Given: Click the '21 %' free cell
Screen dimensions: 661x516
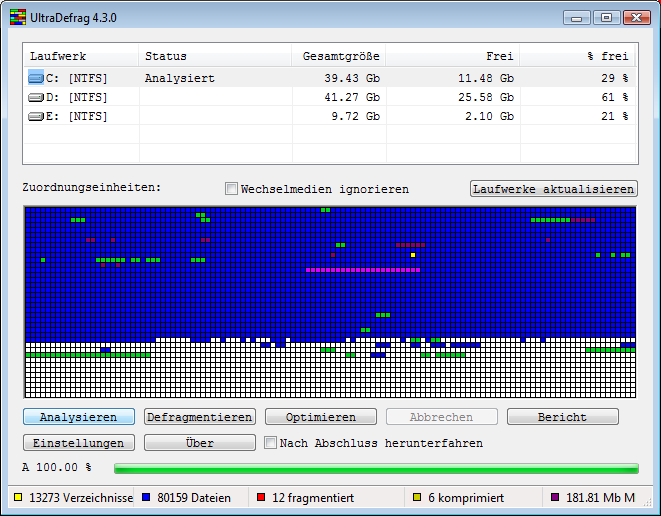Looking at the screenshot, I should (x=615, y=116).
